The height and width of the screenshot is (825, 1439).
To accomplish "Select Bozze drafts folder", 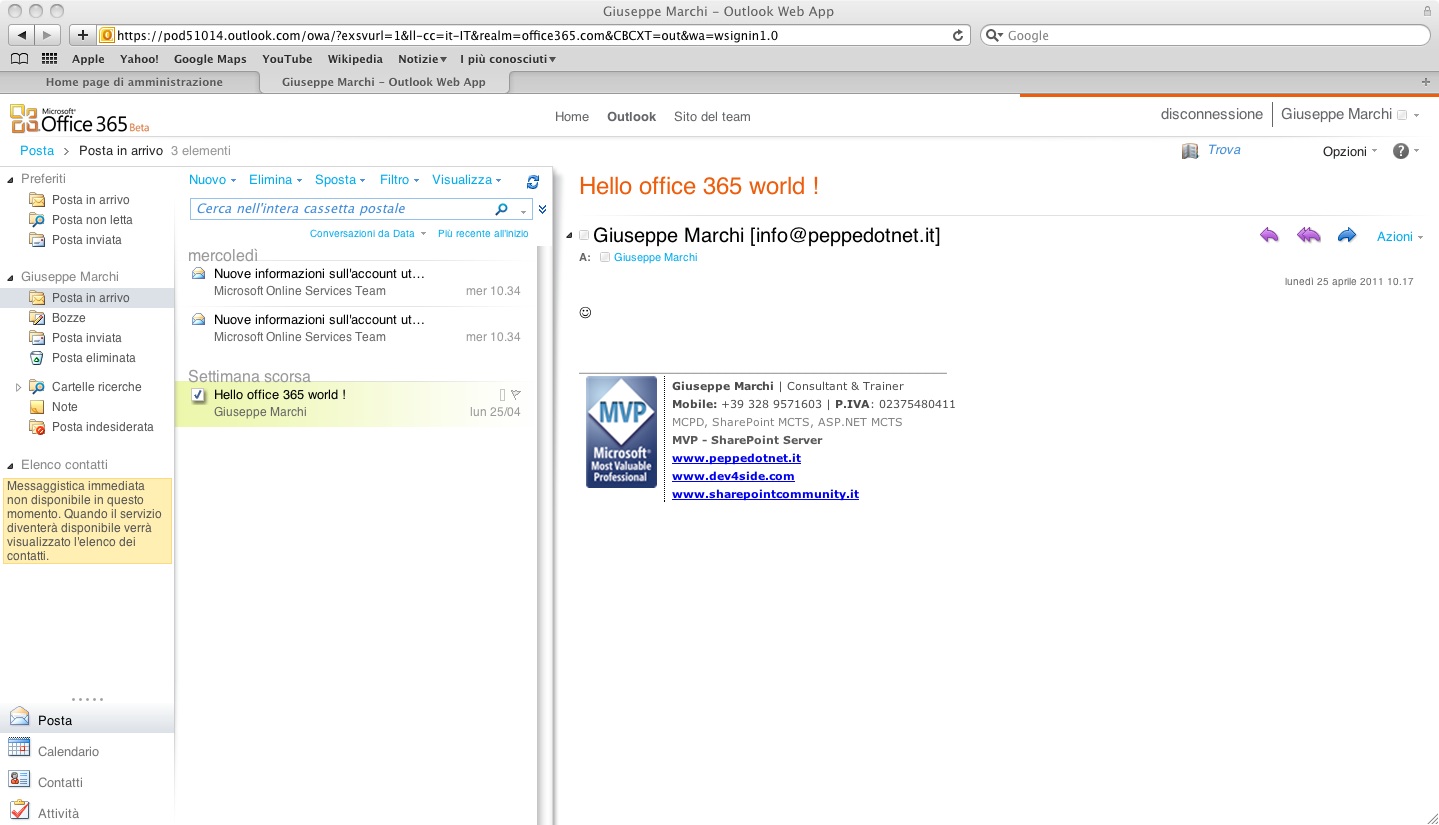I will click(69, 318).
